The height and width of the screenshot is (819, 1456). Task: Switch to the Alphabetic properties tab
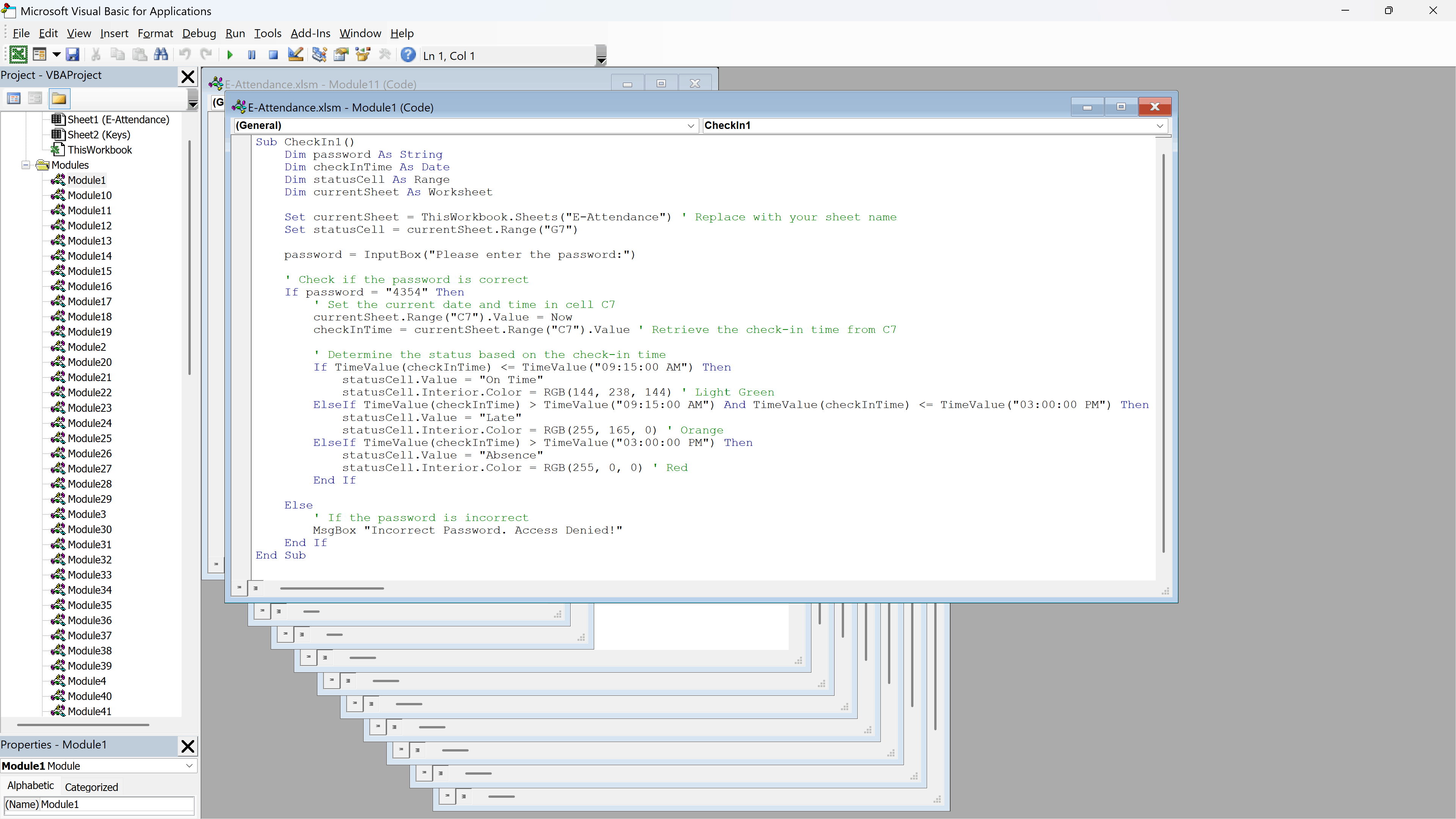pos(30,786)
